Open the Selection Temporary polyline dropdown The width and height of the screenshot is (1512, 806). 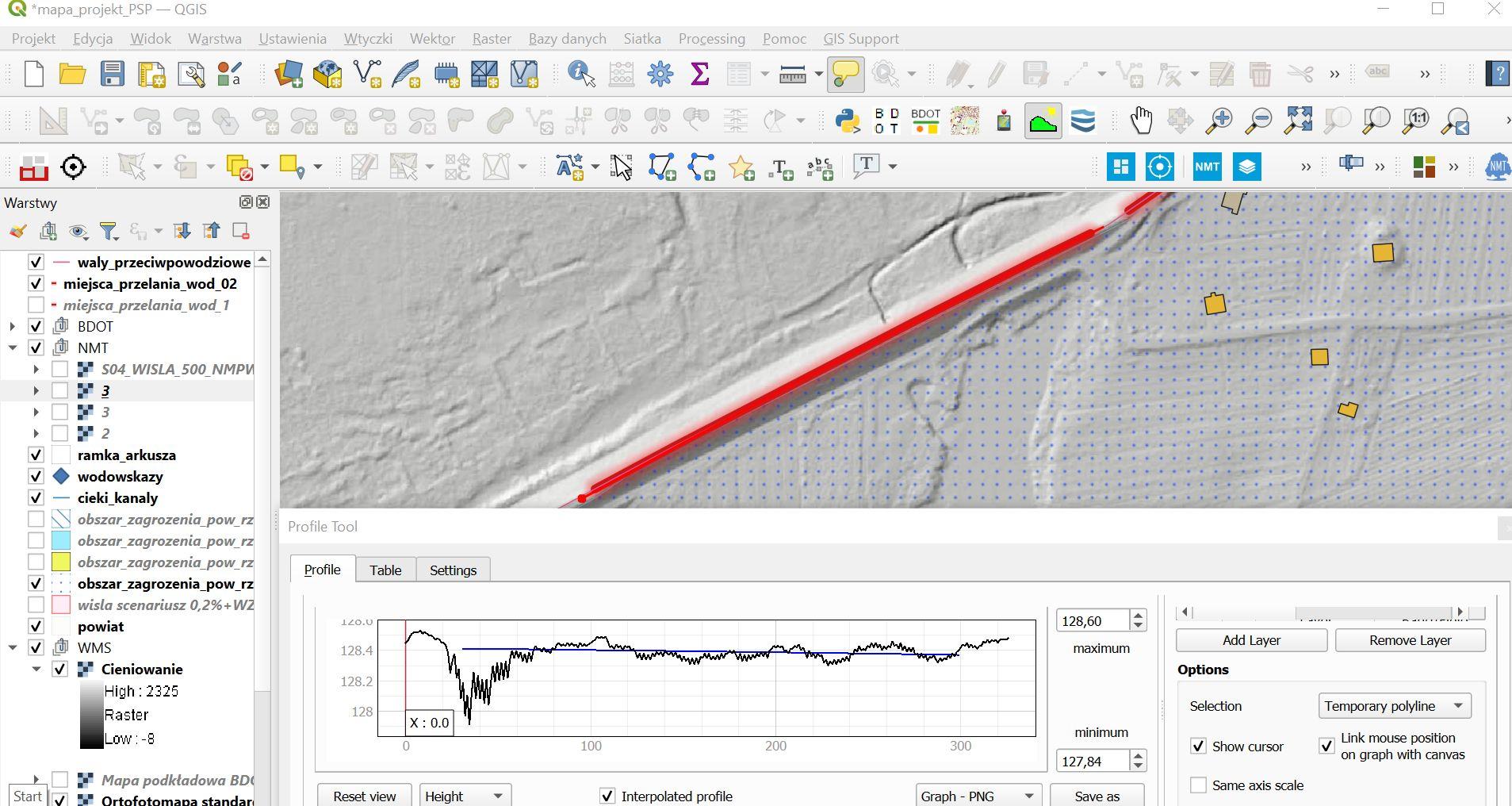1394,706
